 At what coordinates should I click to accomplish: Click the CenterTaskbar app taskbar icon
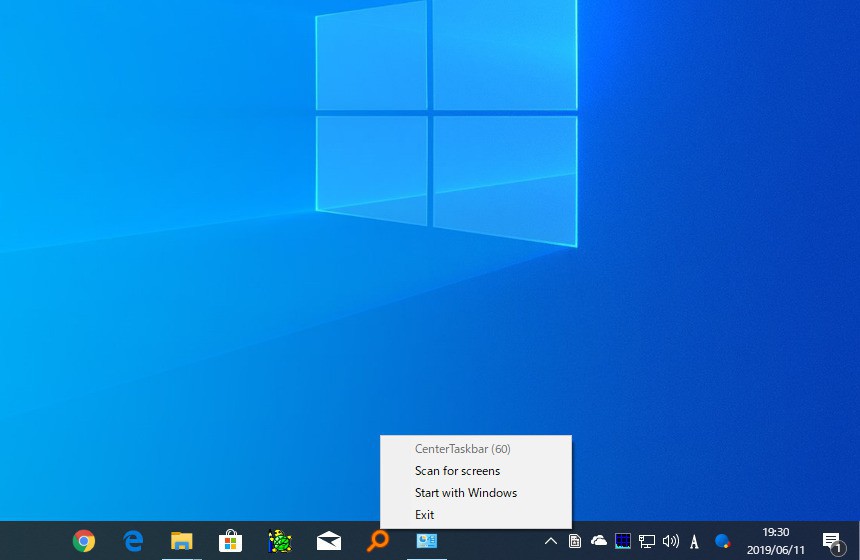coord(427,541)
